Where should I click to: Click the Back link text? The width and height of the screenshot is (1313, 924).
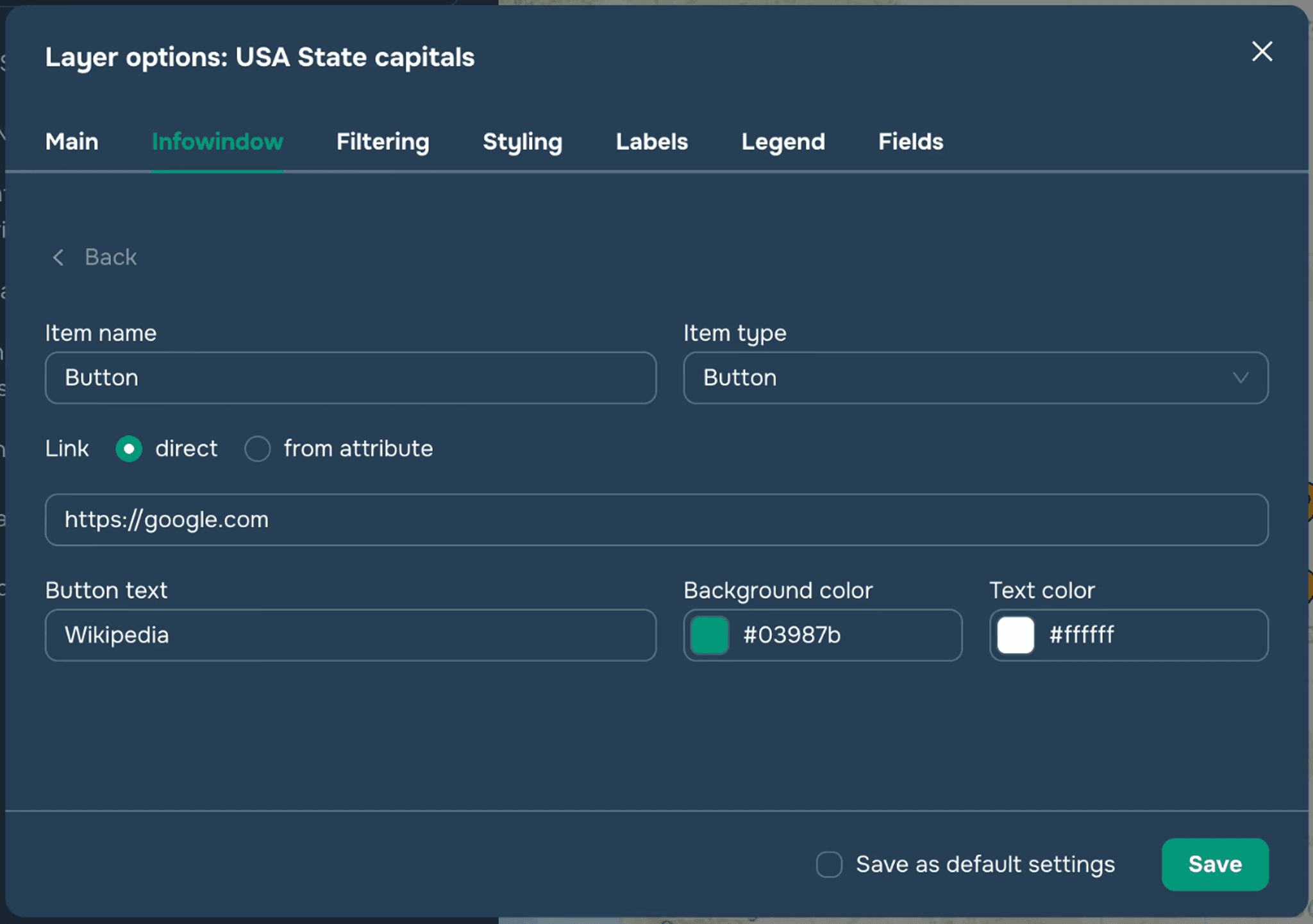click(111, 258)
